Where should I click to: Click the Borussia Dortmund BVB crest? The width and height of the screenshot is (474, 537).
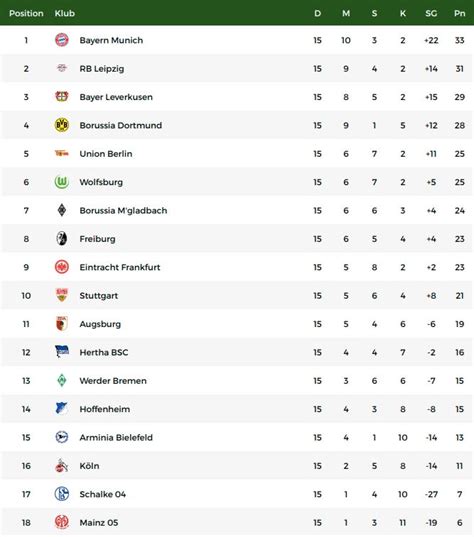tap(62, 125)
